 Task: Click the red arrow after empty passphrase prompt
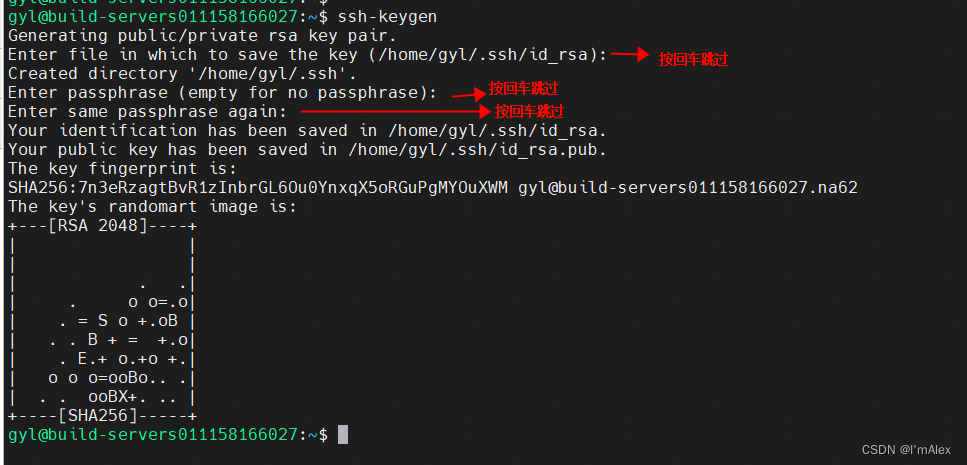(469, 94)
